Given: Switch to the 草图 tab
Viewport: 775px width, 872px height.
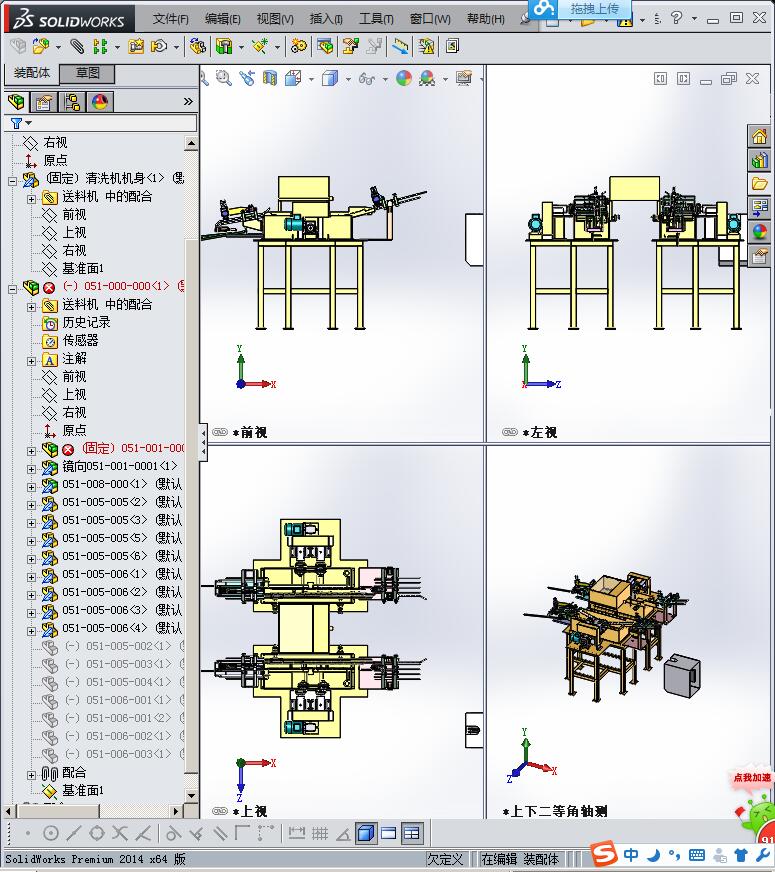Looking at the screenshot, I should coord(87,73).
